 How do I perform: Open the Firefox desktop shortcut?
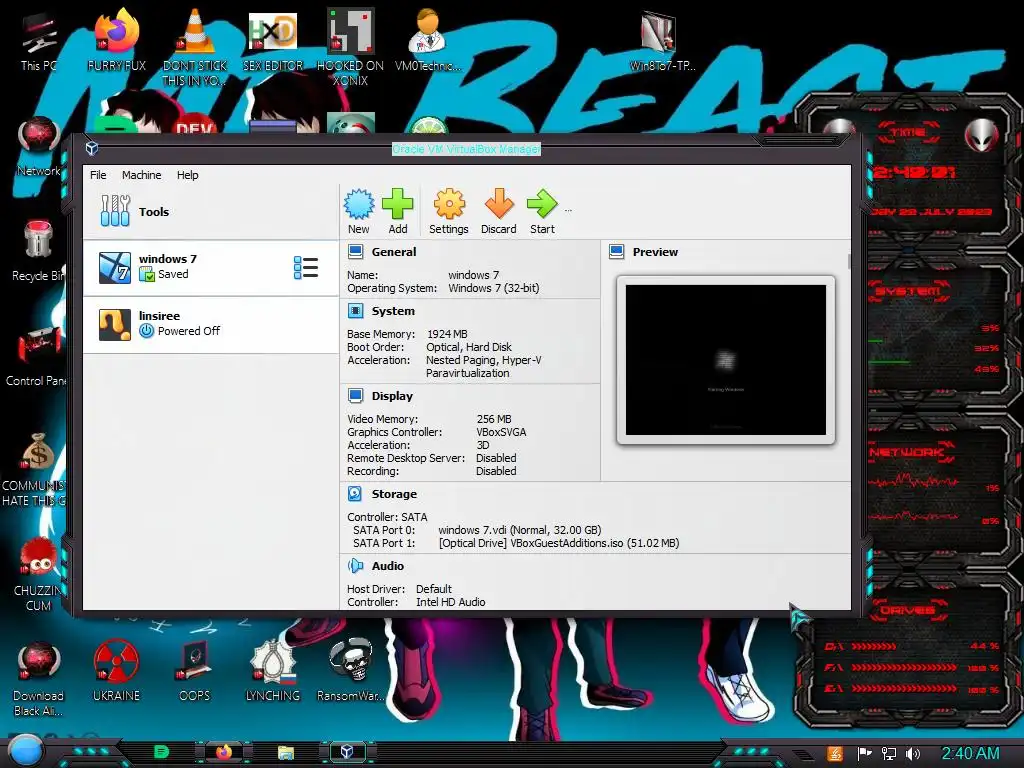(116, 42)
